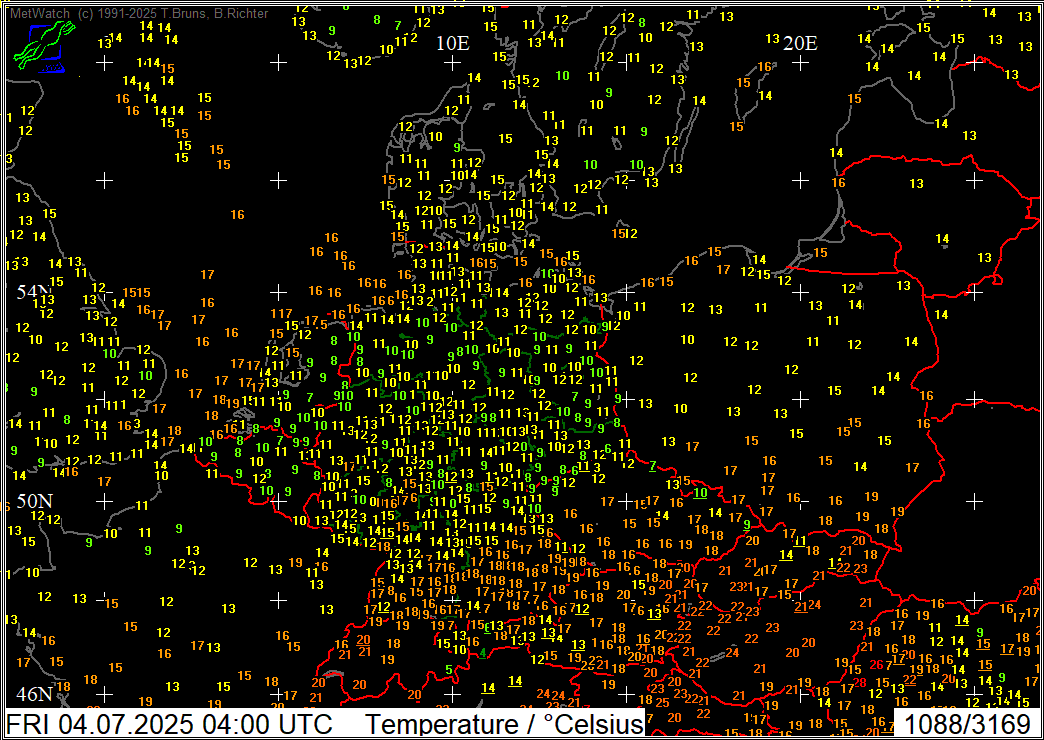
Task: Click the red 28 temperature reading
Action: click(x=860, y=683)
